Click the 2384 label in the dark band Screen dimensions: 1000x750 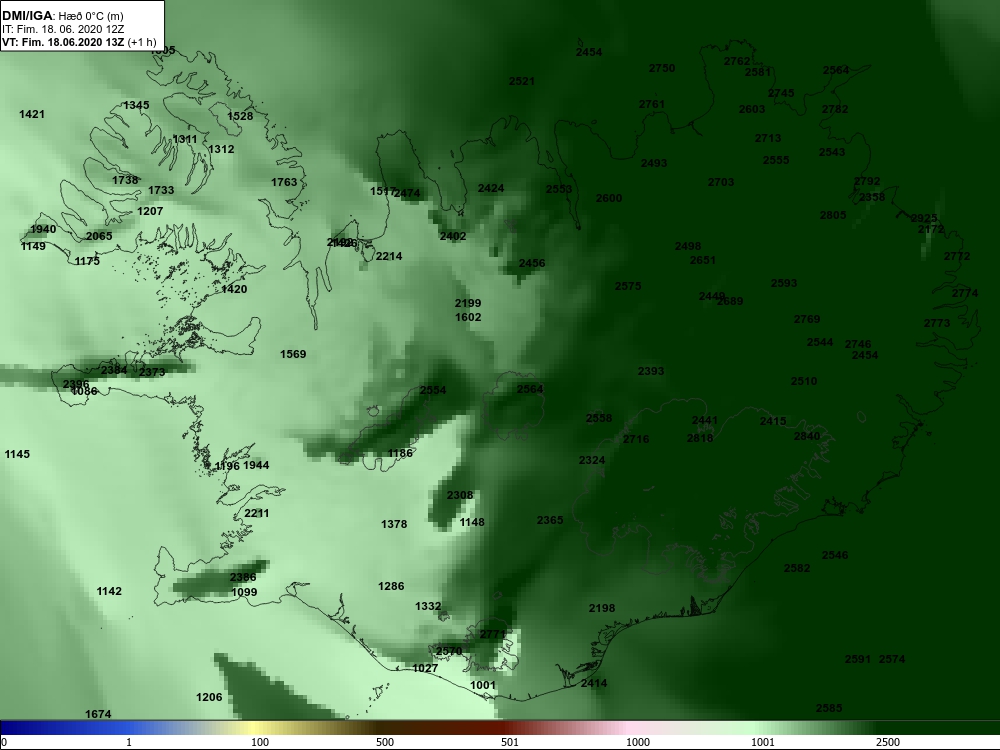[x=114, y=370]
